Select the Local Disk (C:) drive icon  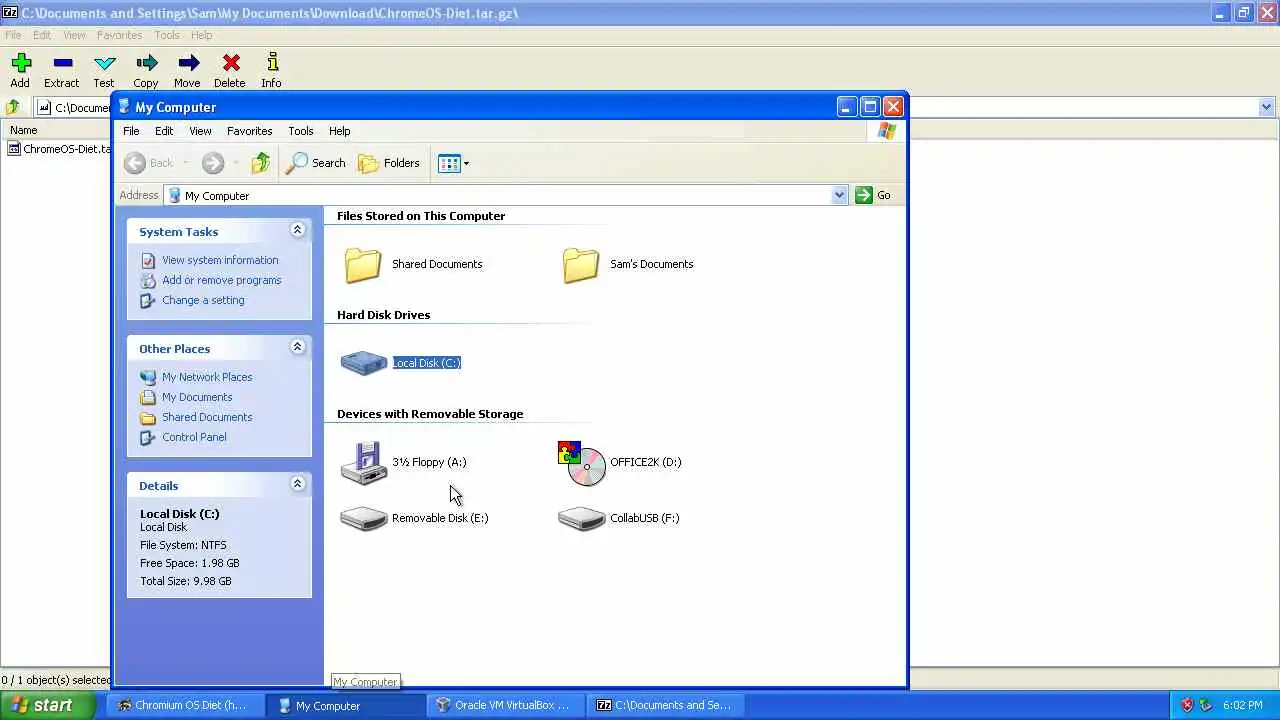[364, 362]
